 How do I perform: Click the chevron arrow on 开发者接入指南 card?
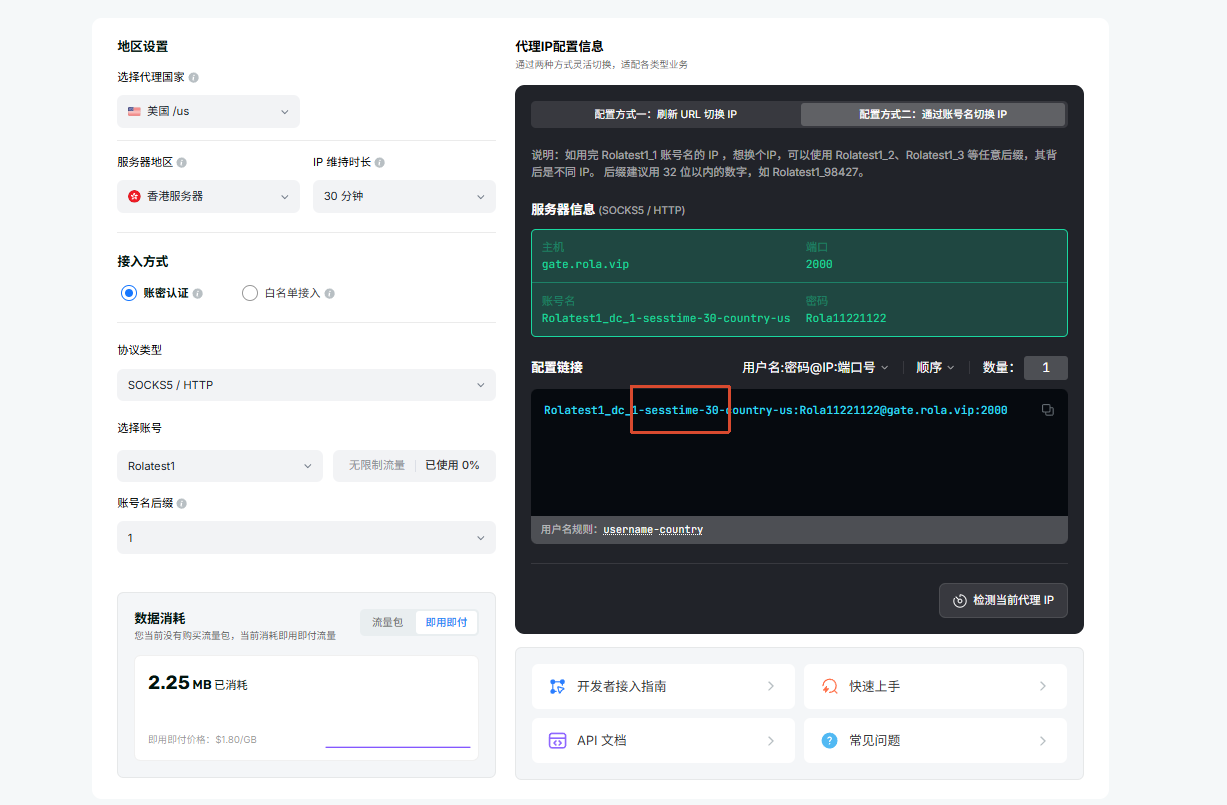[771, 686]
